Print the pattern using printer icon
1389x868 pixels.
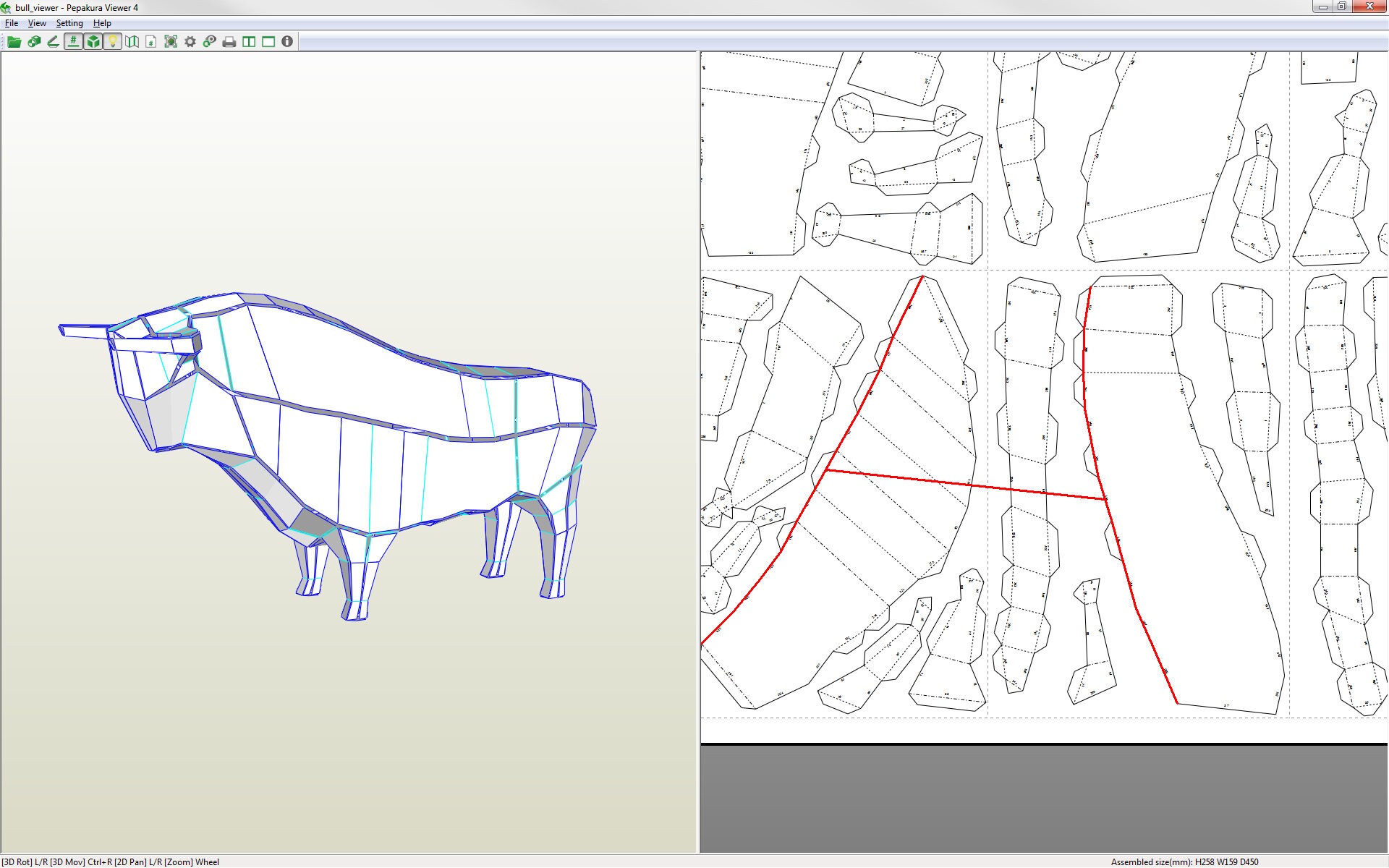[229, 42]
